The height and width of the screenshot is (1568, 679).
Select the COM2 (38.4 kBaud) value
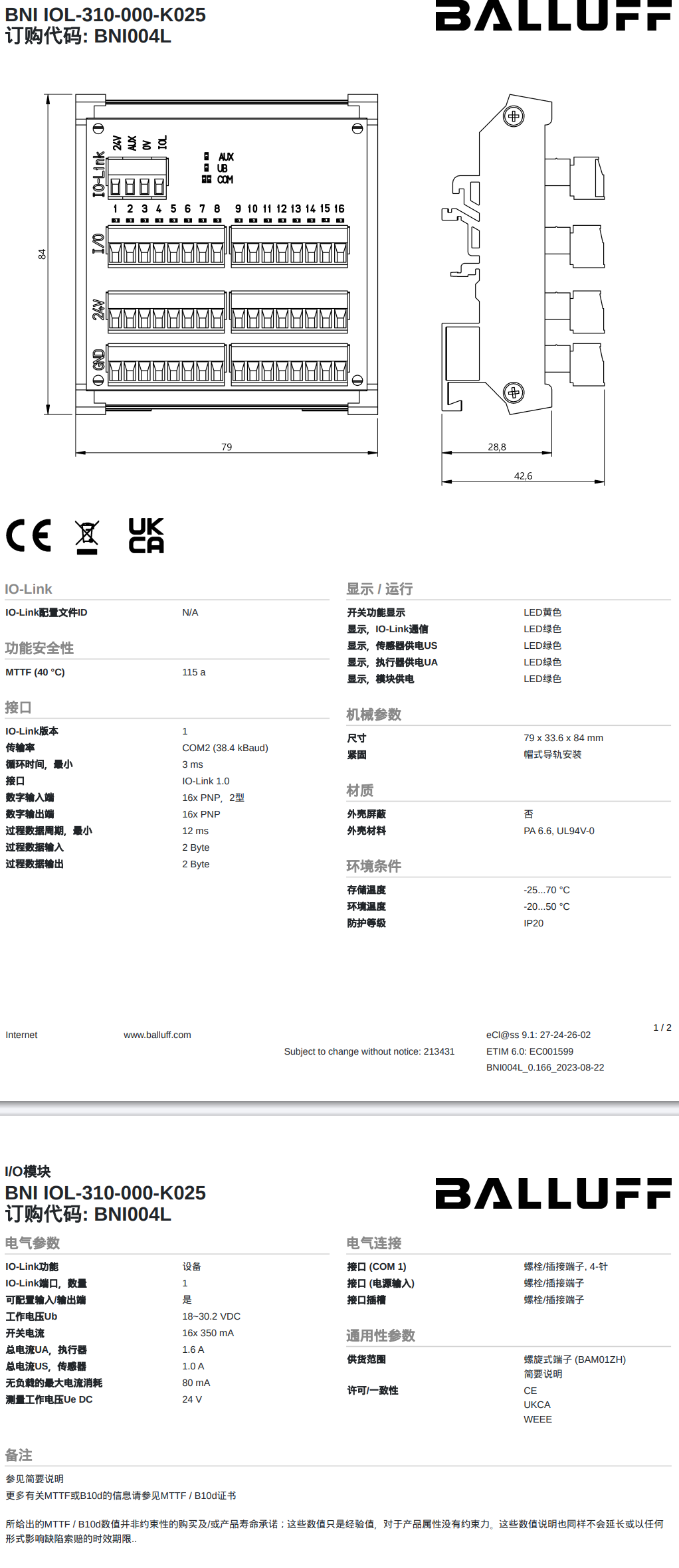(x=225, y=748)
